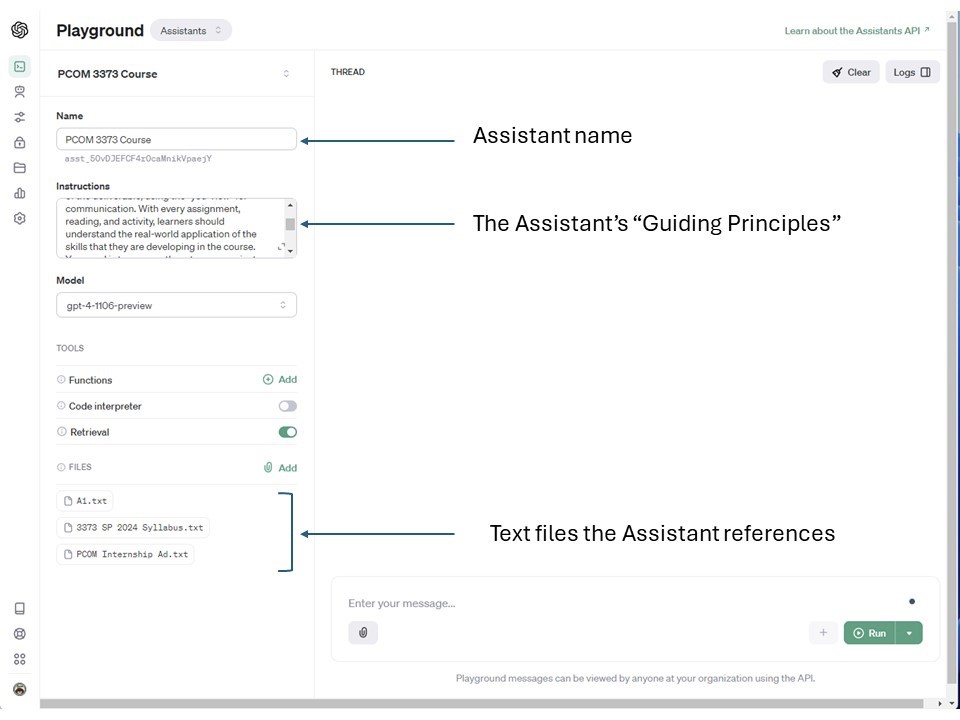Open the Files folder sidebar icon
The height and width of the screenshot is (720, 960).
point(20,168)
